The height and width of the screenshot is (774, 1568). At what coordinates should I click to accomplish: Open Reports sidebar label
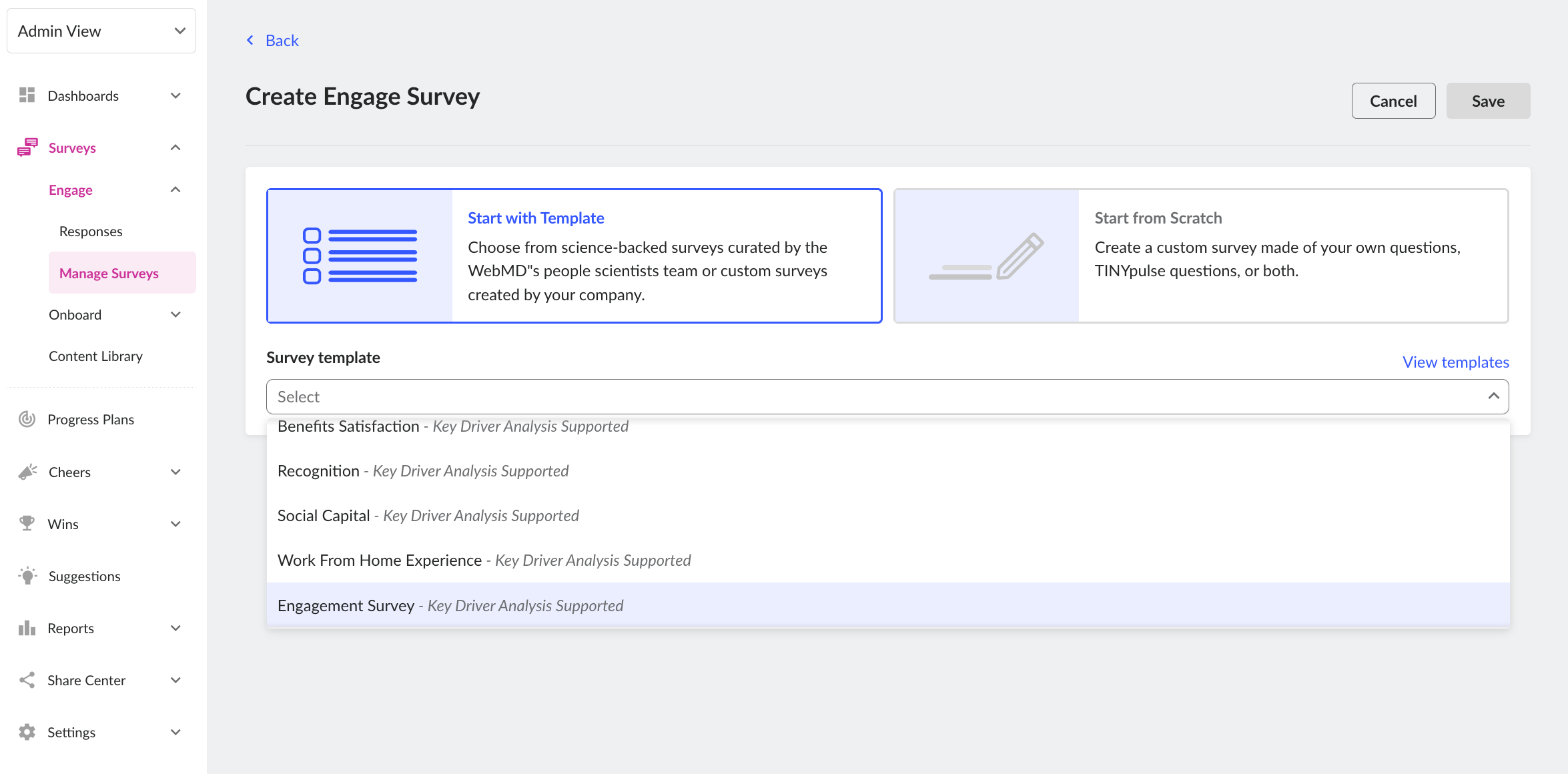pos(71,628)
